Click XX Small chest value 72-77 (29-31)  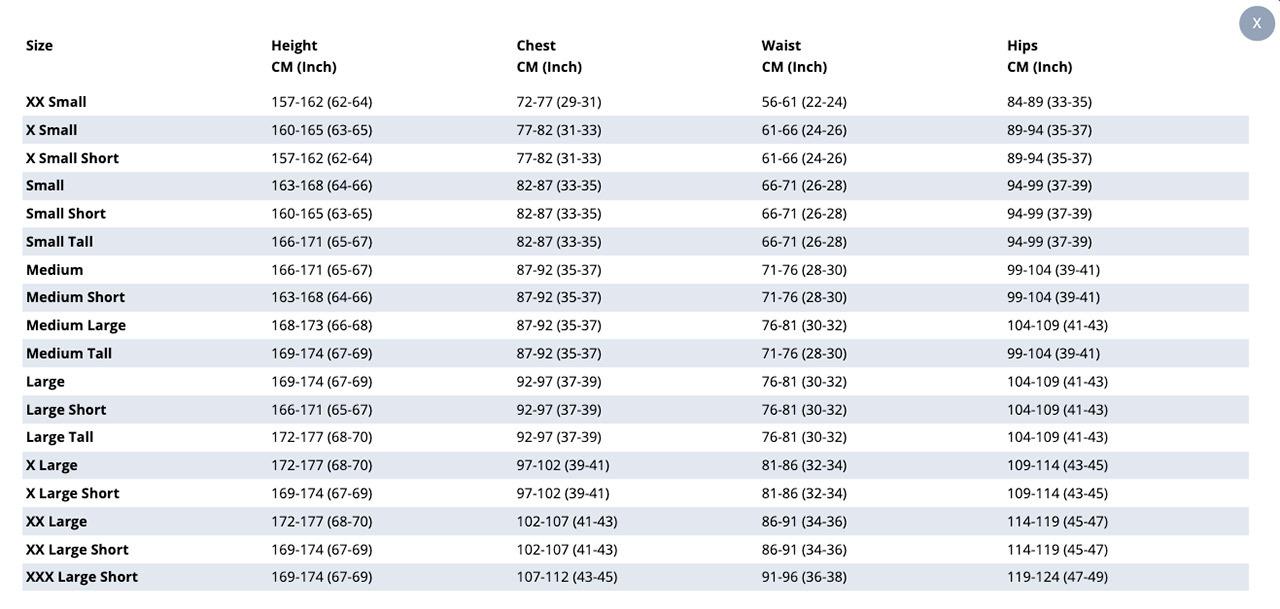tap(559, 102)
